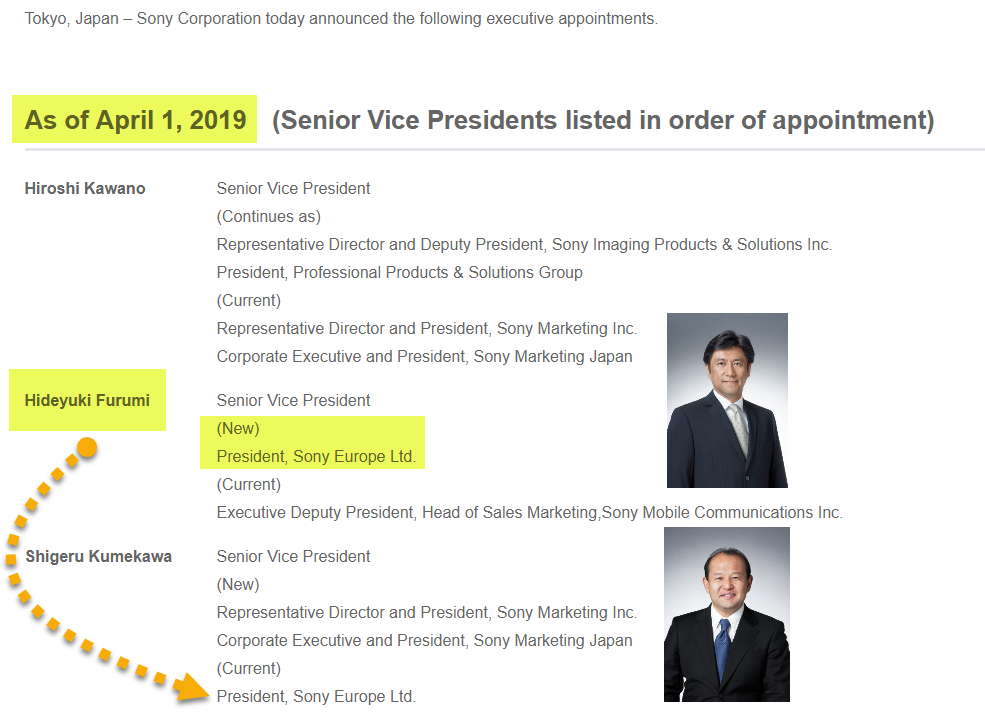Click the '(Continues as)' label under Kawano
Screen dimensions: 985x715
[269, 216]
